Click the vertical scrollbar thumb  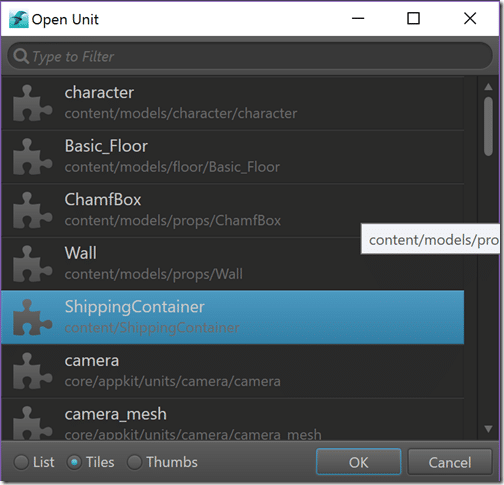tap(488, 126)
